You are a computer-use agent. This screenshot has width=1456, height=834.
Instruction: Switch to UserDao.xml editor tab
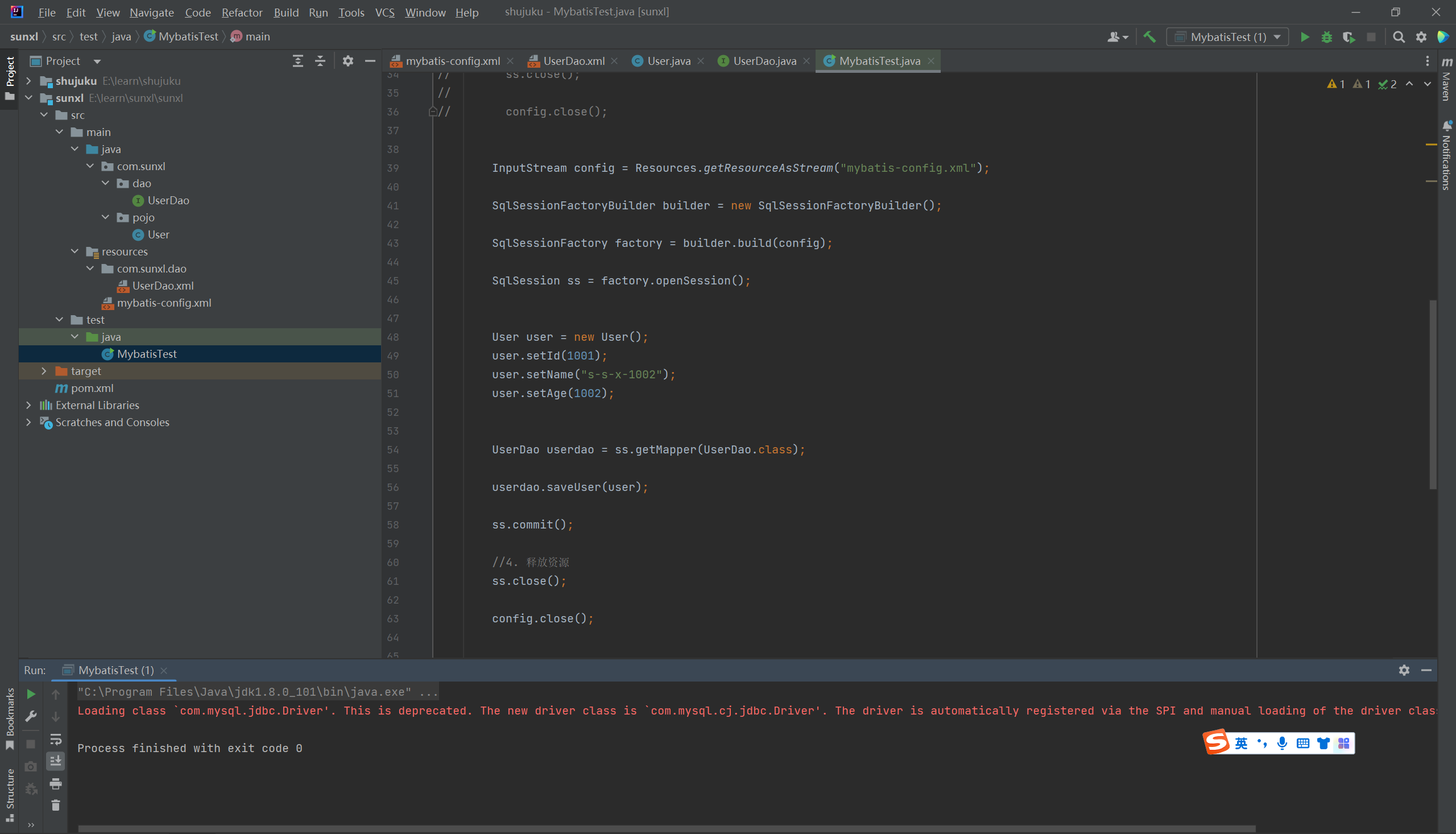[573, 61]
